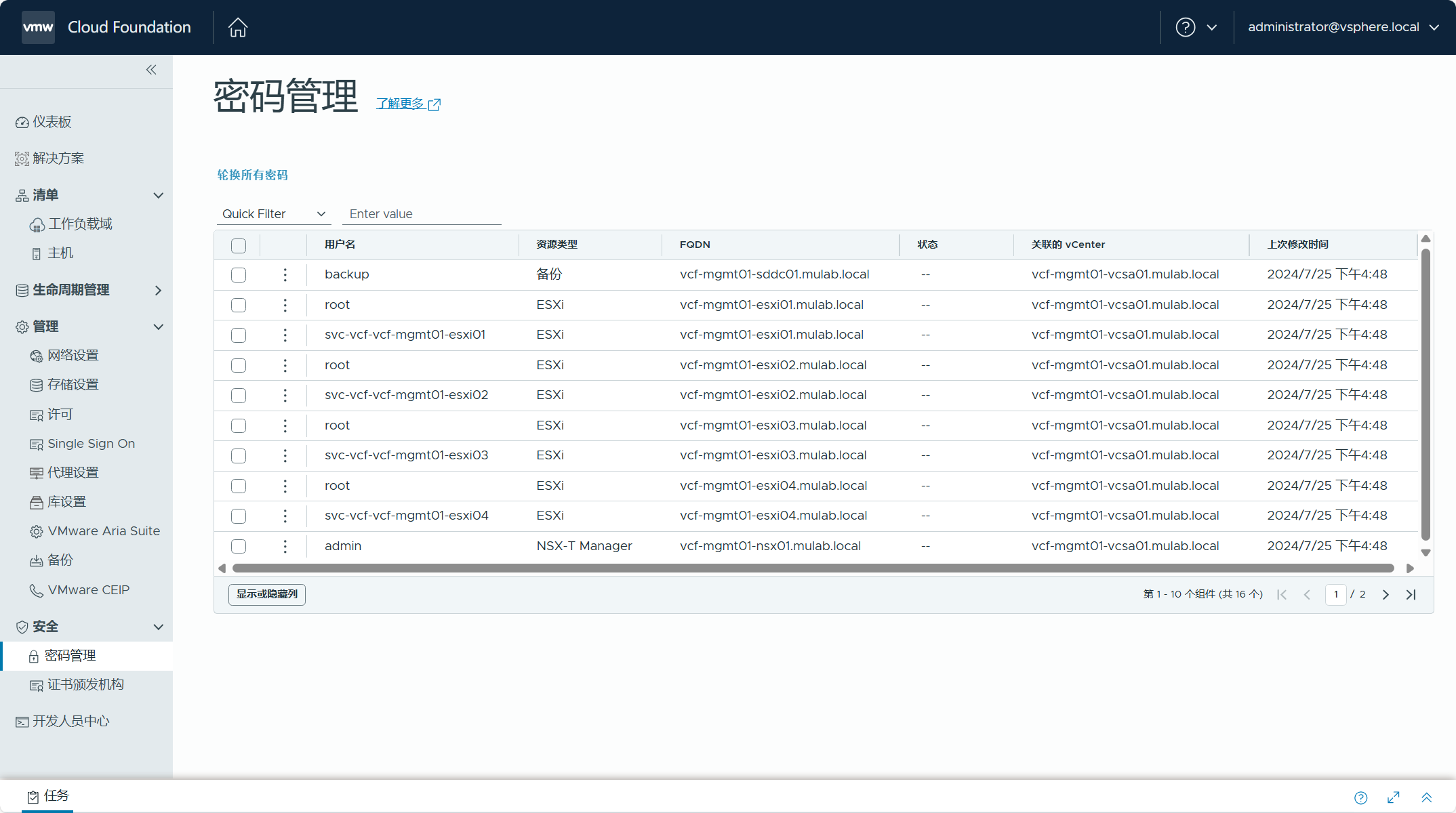
Task: Collapse the sidebar with double-arrow icon
Action: coord(151,70)
